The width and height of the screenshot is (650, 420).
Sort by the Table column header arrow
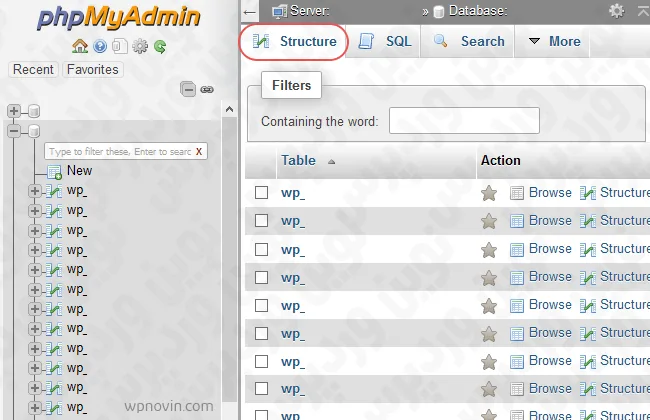pyautogui.click(x=331, y=162)
